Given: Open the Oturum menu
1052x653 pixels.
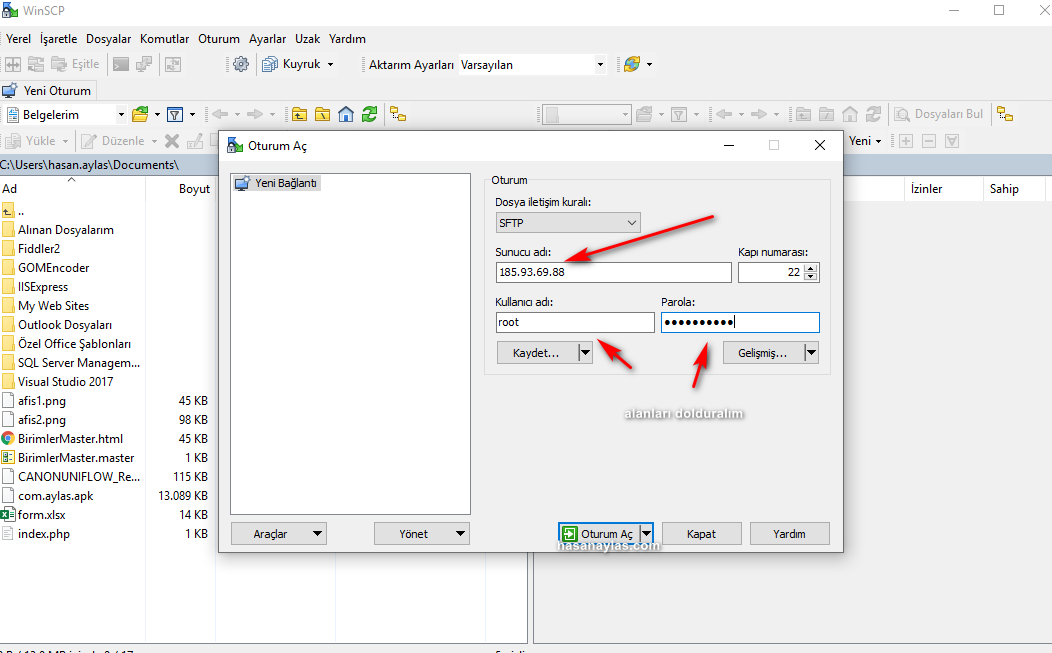Looking at the screenshot, I should tap(219, 39).
